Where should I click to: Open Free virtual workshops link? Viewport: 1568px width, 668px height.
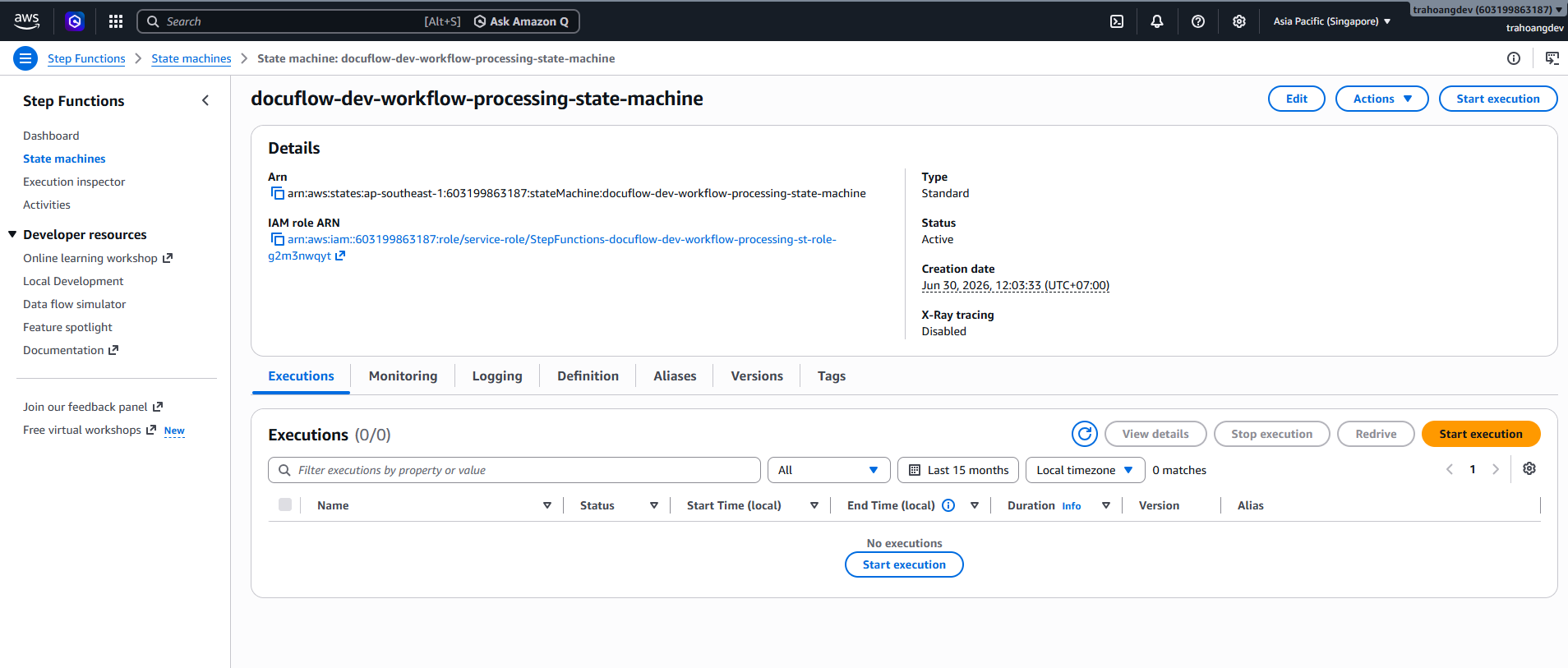pyautogui.click(x=90, y=430)
